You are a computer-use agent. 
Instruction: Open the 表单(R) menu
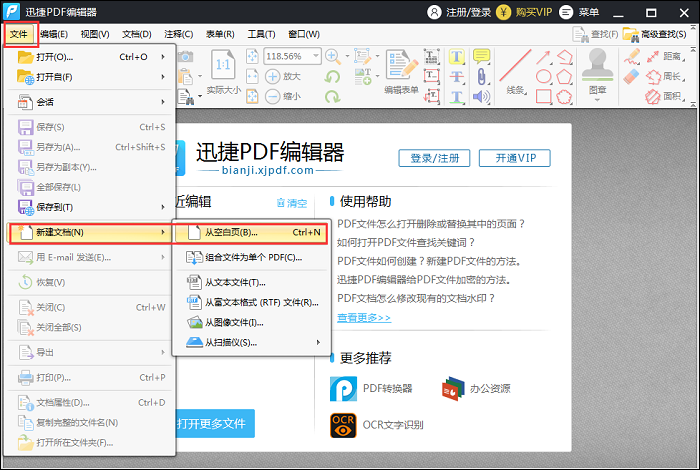tap(220, 34)
